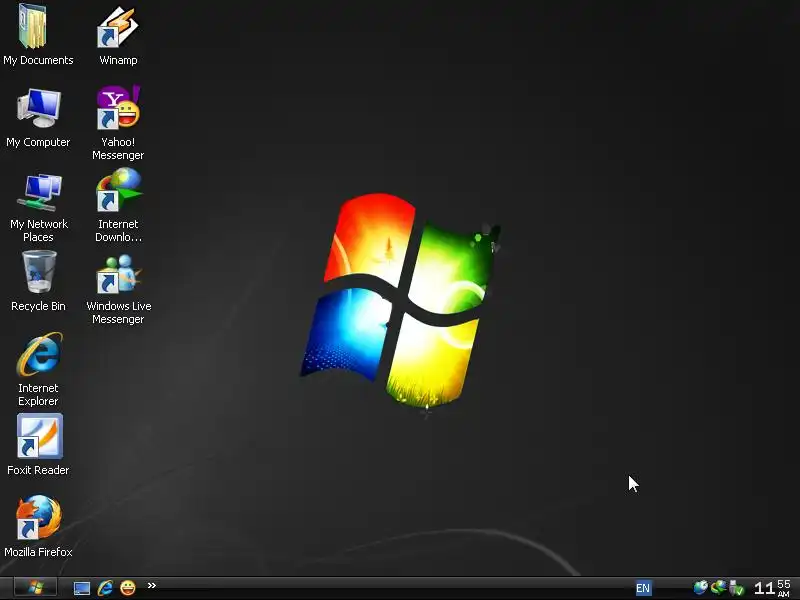Click the 'Winamp' icon label text
The width and height of the screenshot is (800, 600).
pos(118,60)
